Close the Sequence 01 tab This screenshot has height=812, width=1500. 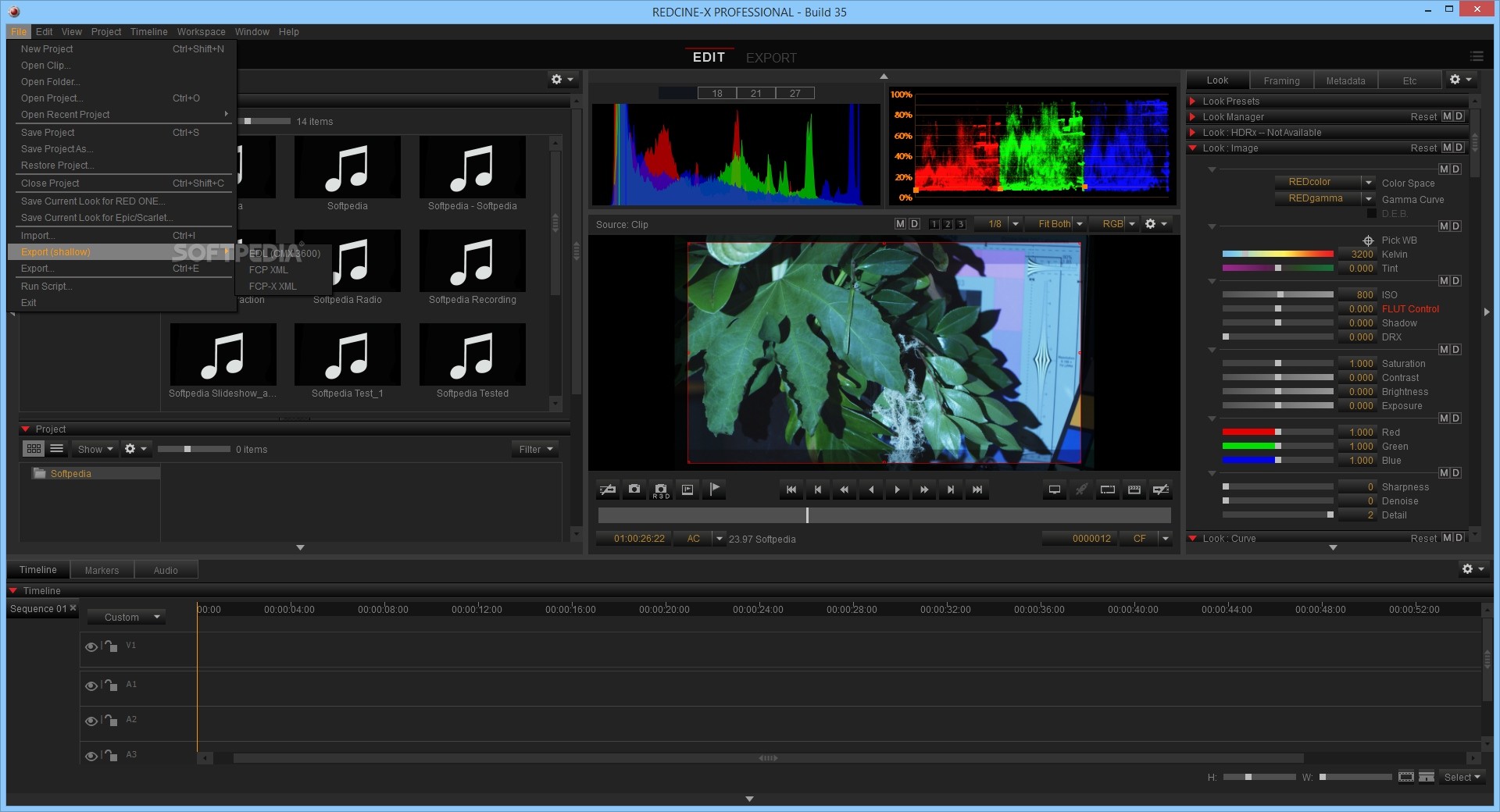73,608
